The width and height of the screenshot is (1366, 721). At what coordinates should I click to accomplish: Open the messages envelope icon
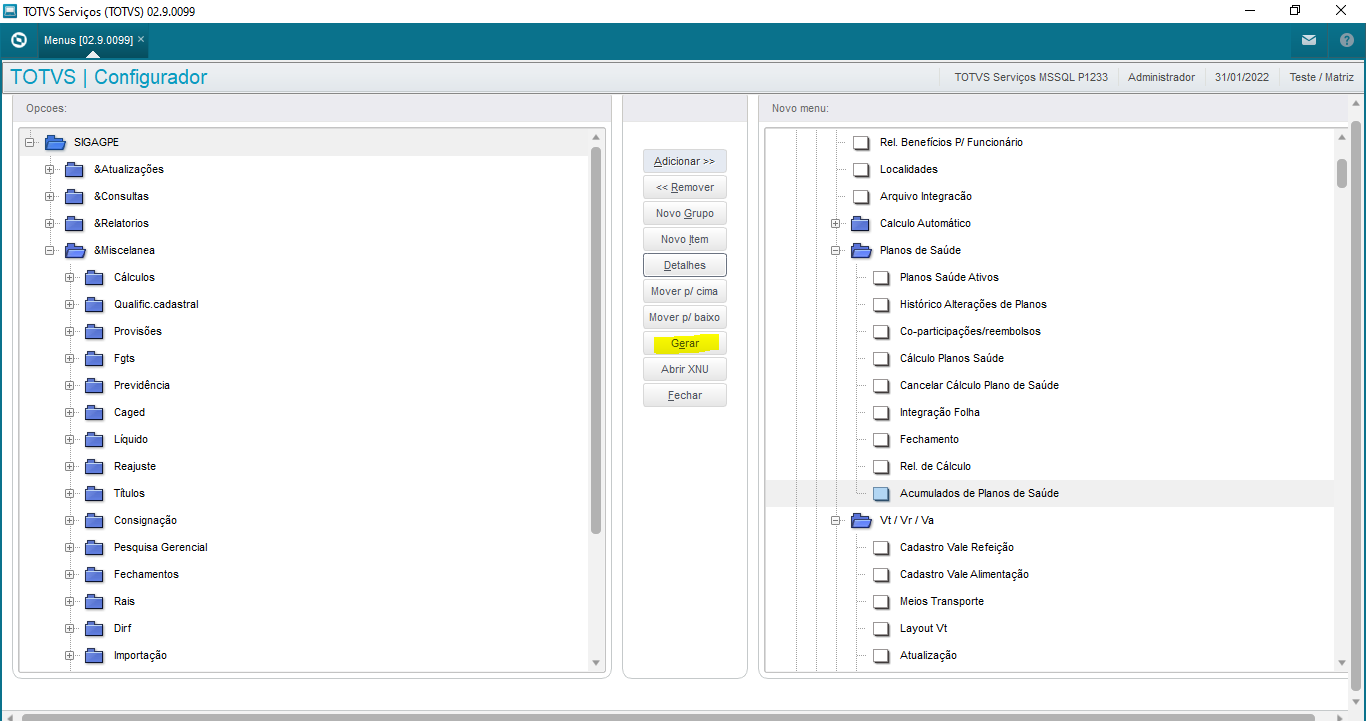pyautogui.click(x=1309, y=40)
